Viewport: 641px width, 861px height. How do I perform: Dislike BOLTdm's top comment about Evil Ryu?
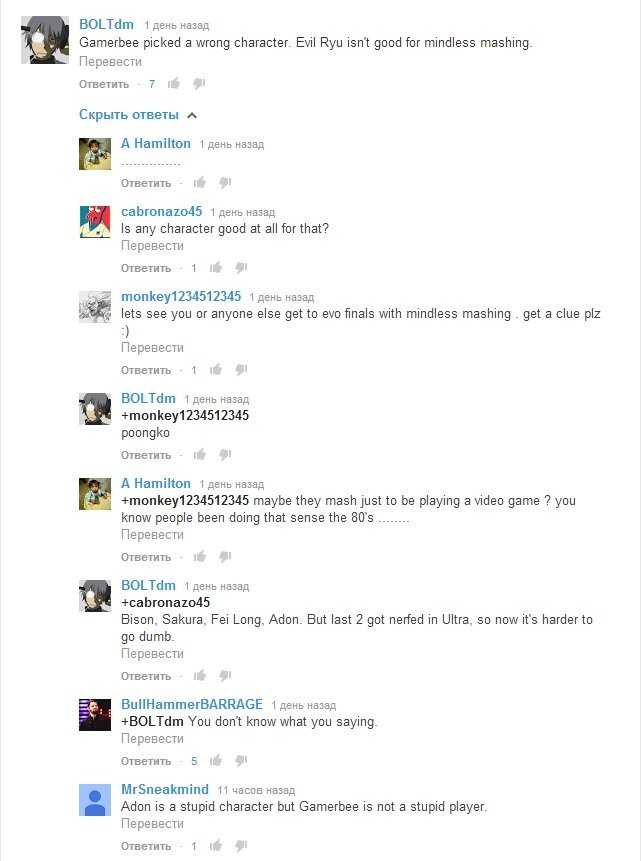[199, 83]
